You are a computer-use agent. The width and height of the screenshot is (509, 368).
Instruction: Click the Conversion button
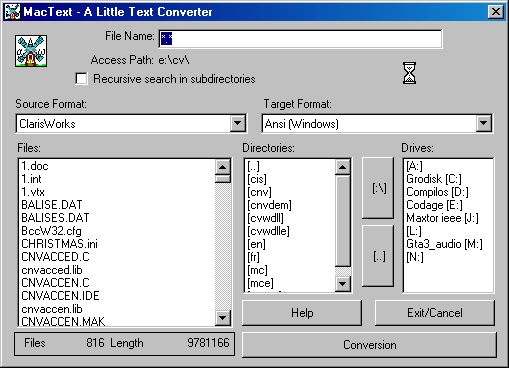[x=369, y=345]
